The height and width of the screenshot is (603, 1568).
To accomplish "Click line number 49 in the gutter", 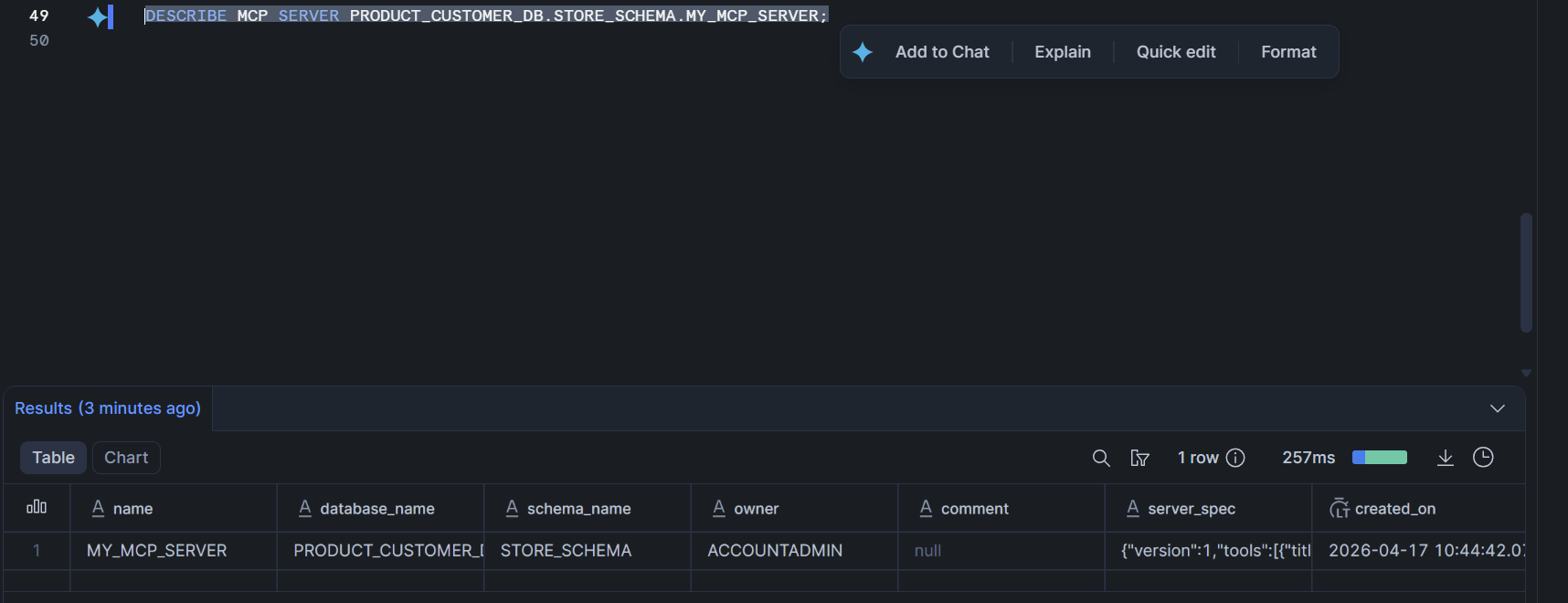I will pos(39,16).
